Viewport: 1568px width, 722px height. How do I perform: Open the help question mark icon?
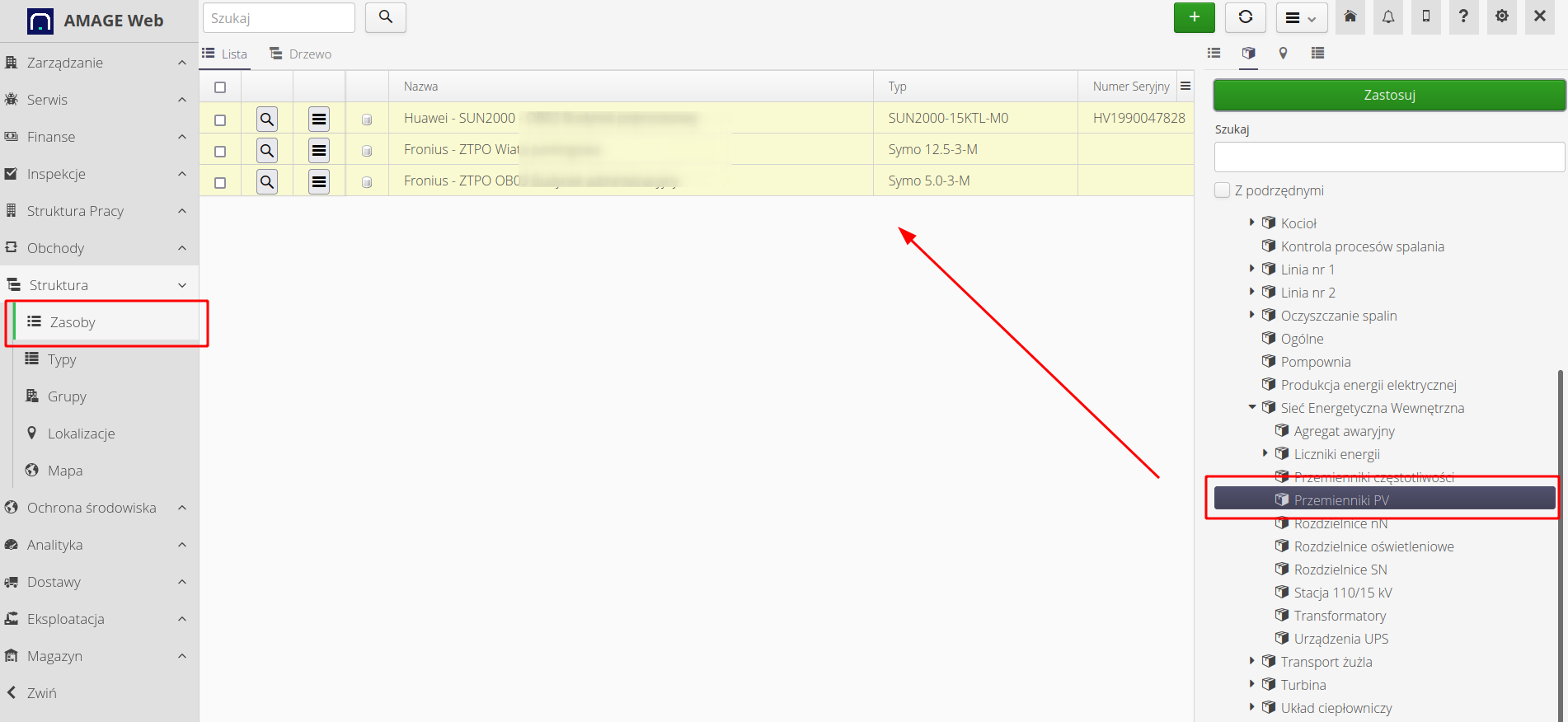pyautogui.click(x=1463, y=17)
